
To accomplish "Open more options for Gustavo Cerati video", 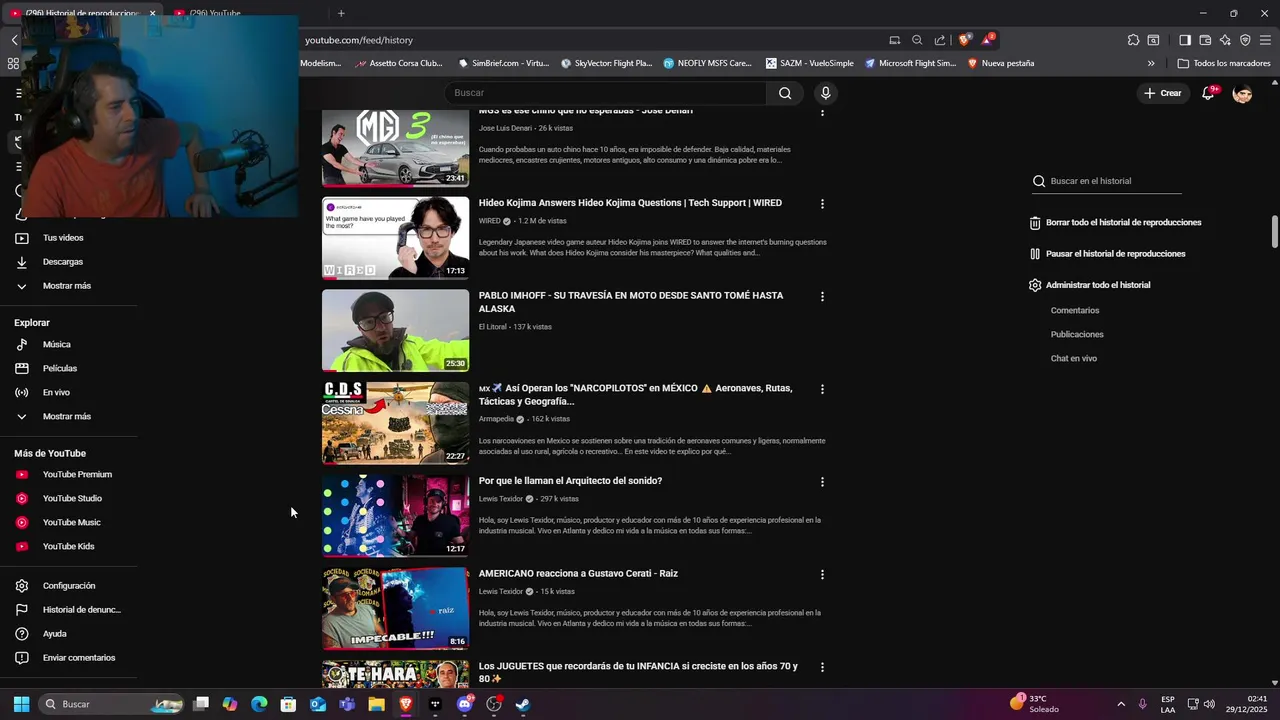I will (x=822, y=575).
